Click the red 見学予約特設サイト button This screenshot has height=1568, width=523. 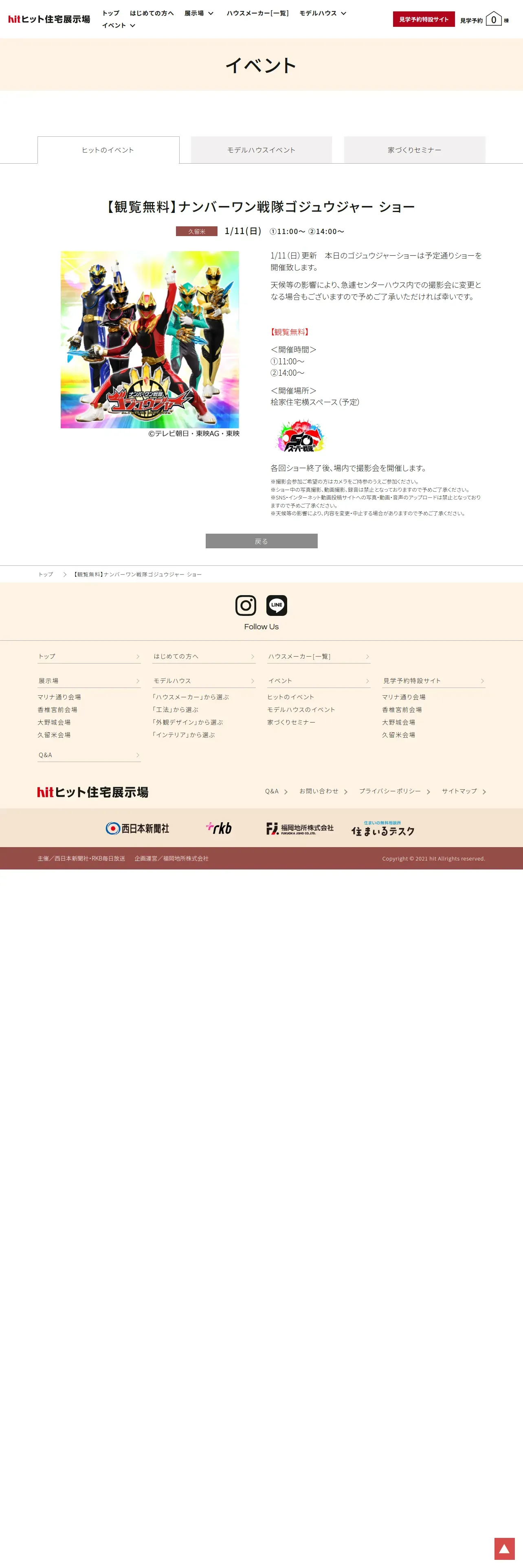(x=424, y=20)
